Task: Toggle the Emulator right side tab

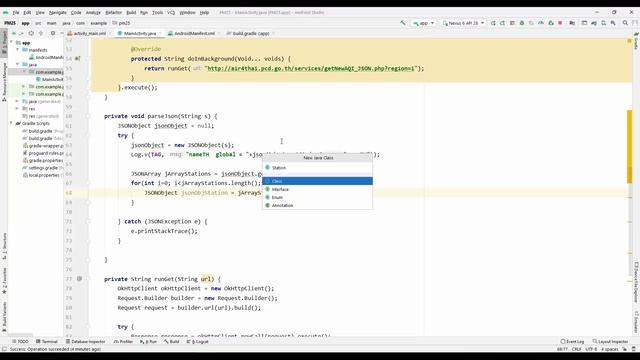Action: pos(636,322)
